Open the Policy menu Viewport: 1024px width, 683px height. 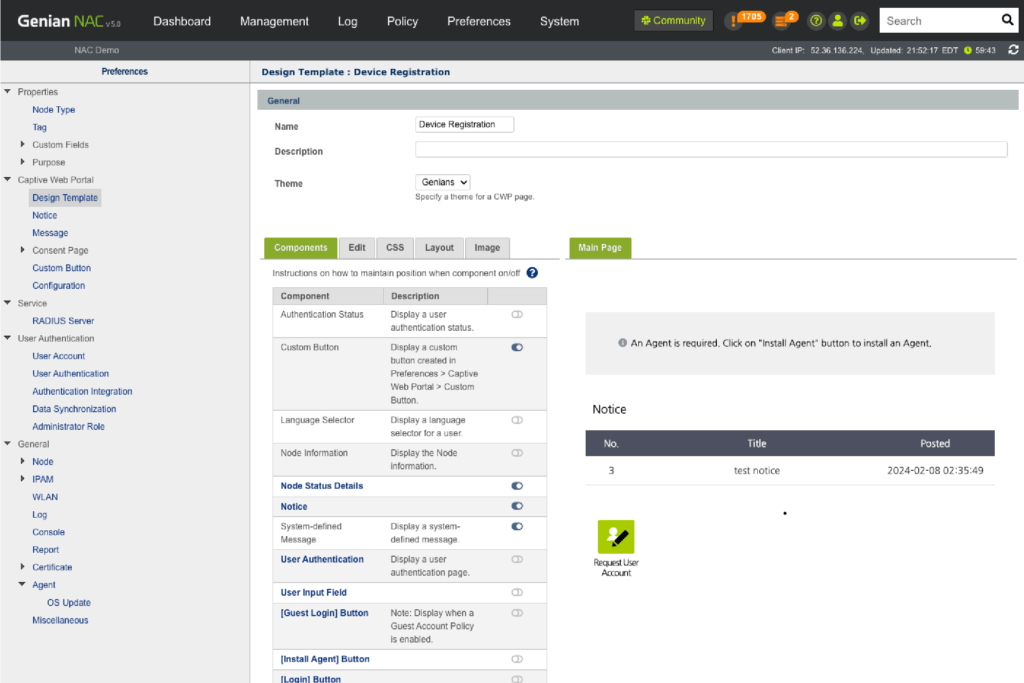[x=401, y=21]
